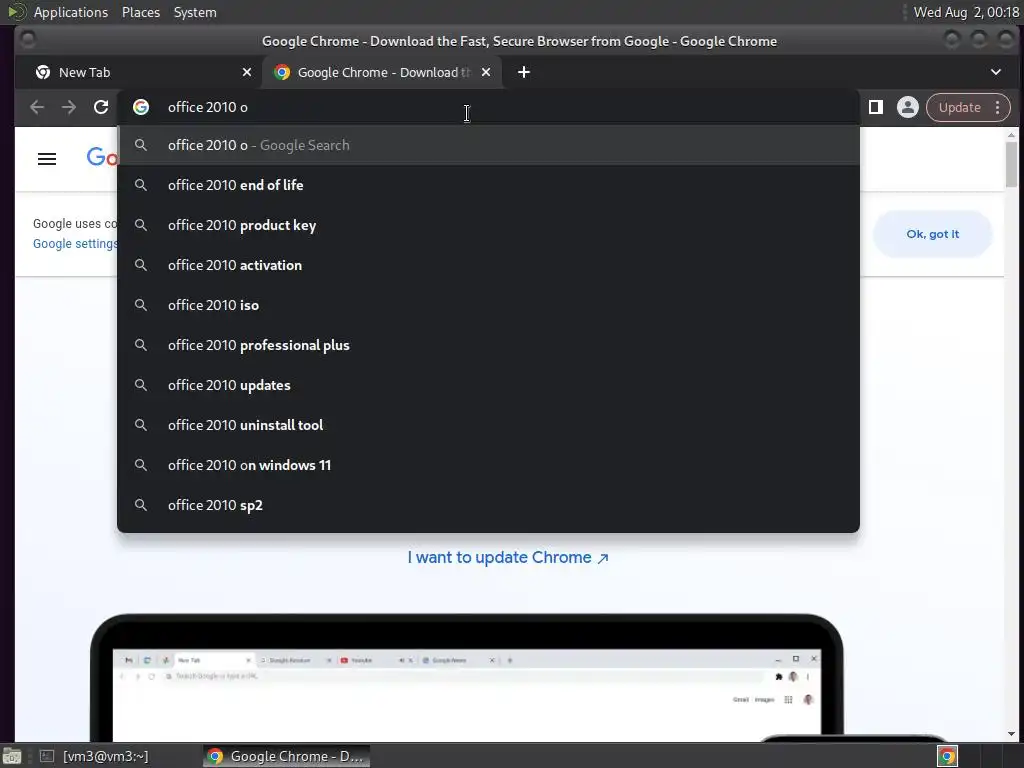Switch to the Google Chrome Download tab

click(x=382, y=72)
